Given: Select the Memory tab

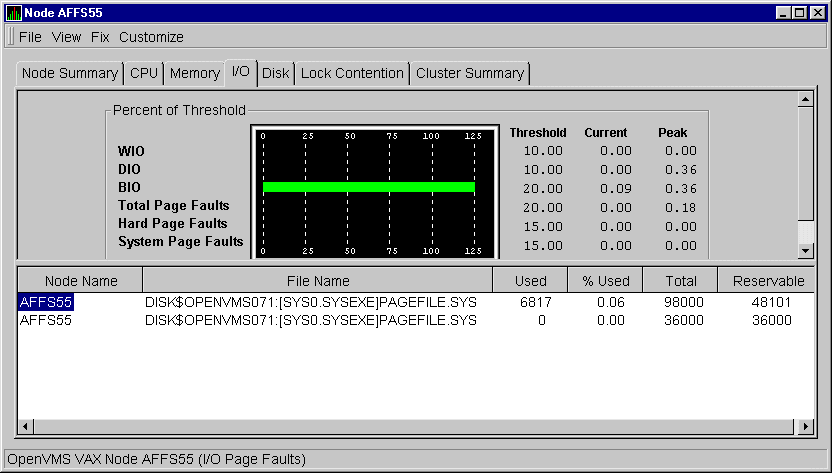Looking at the screenshot, I should 194,73.
